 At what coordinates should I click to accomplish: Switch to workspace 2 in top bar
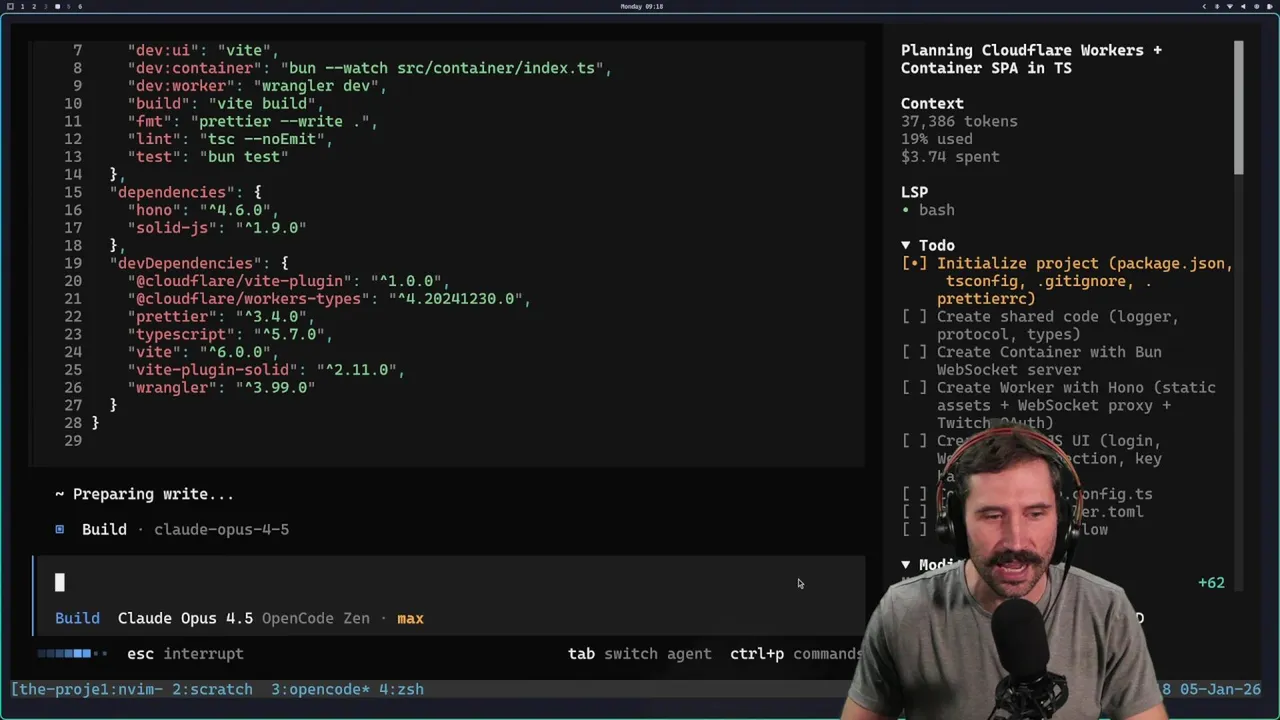(x=34, y=6)
